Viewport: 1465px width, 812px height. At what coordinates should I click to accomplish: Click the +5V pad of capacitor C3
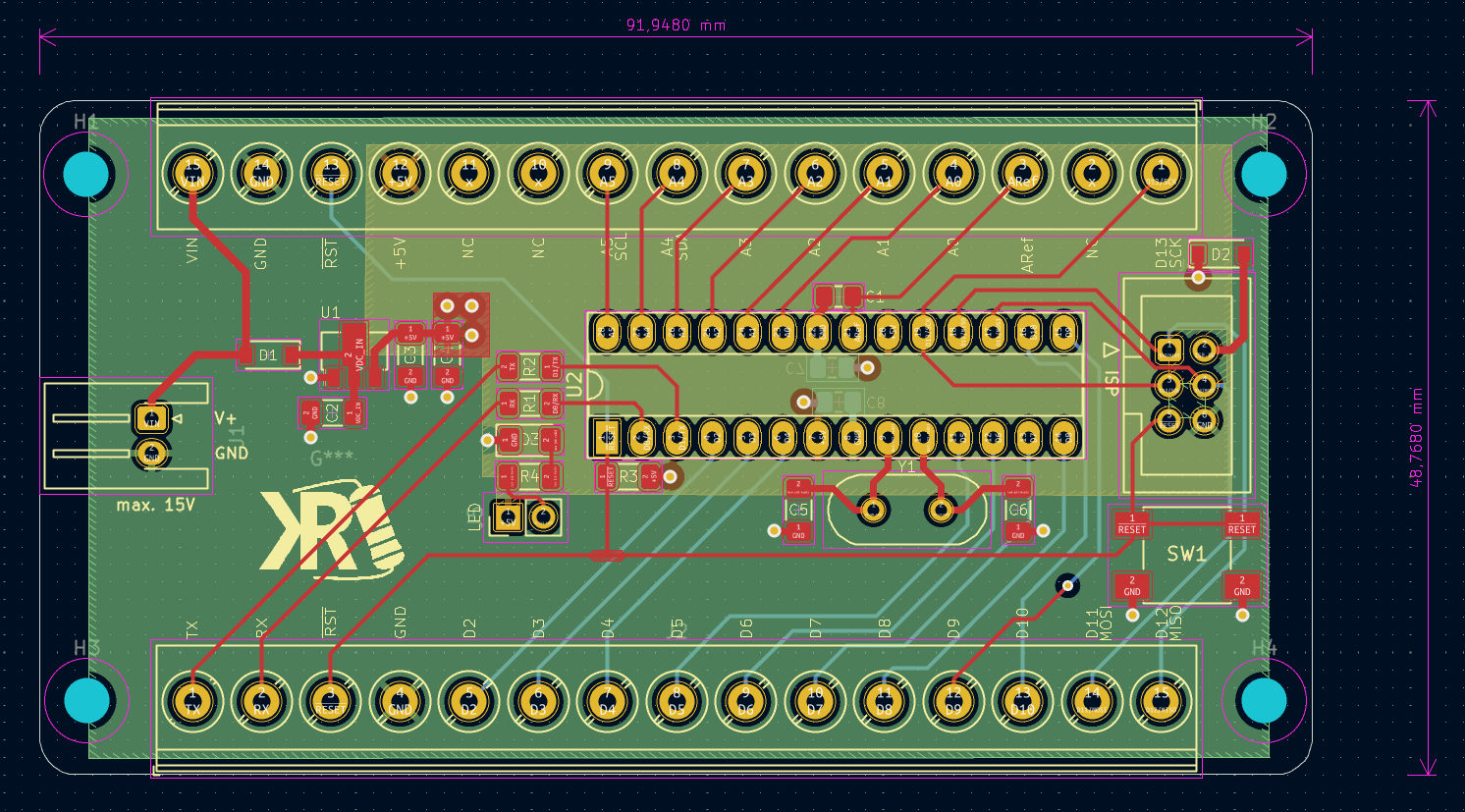coord(409,335)
